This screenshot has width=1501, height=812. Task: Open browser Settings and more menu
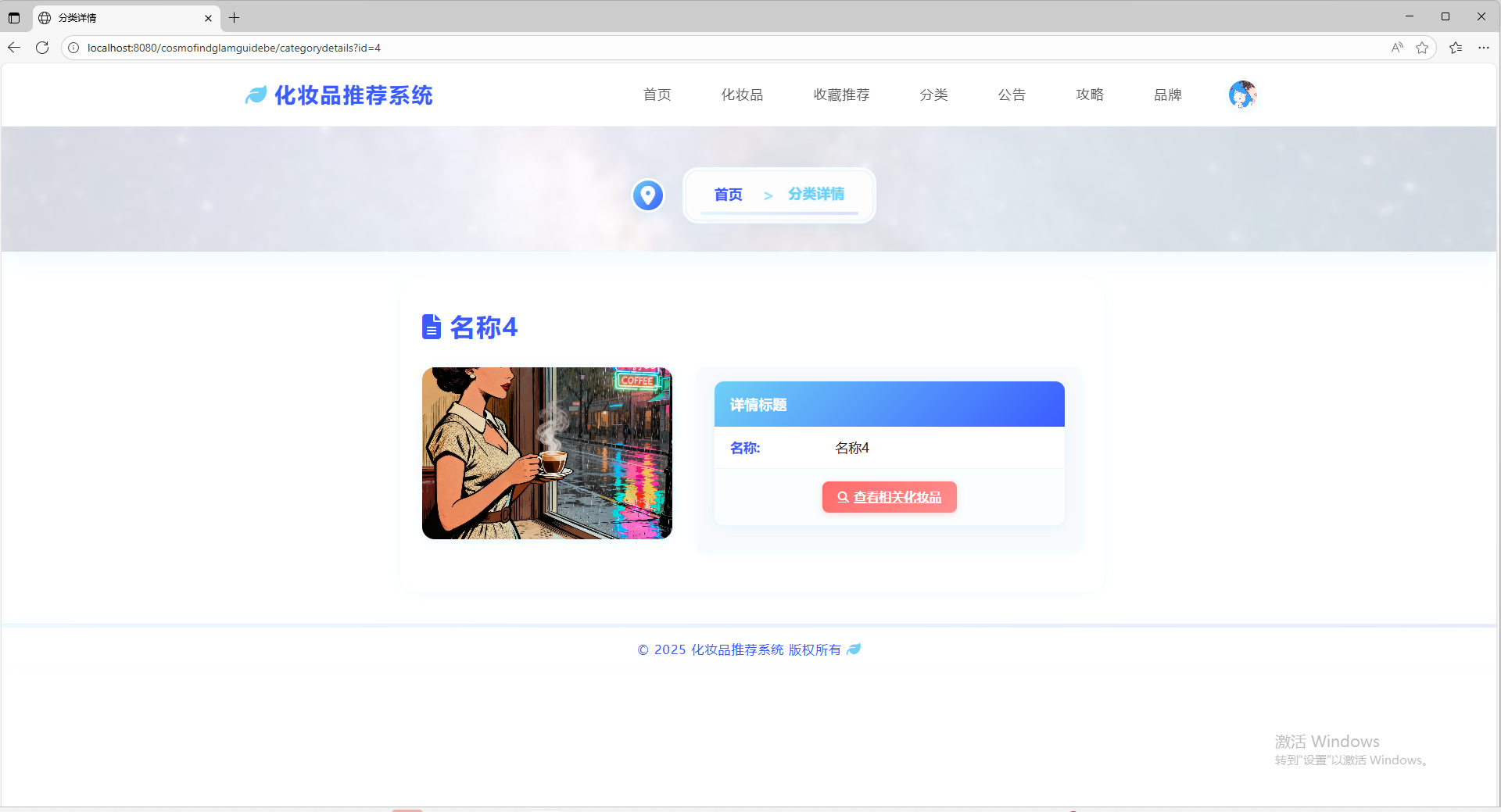(x=1484, y=48)
